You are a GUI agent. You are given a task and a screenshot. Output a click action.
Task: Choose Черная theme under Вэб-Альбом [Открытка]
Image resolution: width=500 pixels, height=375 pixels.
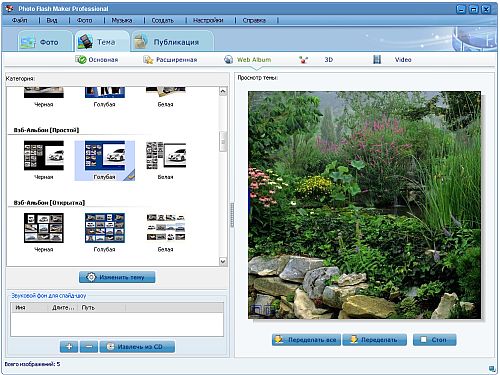(x=44, y=232)
